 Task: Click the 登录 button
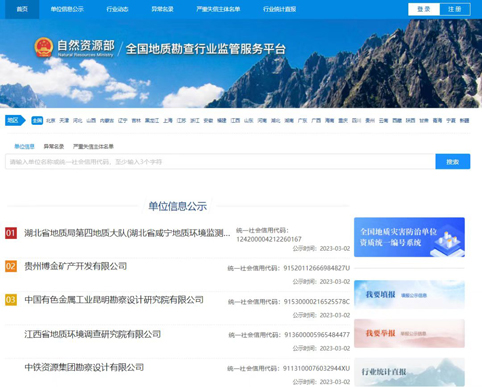(424, 9)
